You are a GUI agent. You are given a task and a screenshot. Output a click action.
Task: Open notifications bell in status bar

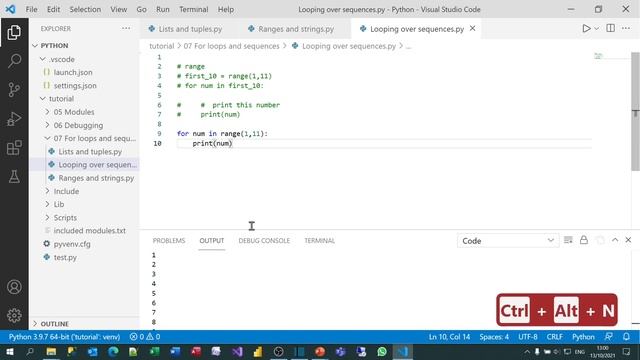[626, 337]
